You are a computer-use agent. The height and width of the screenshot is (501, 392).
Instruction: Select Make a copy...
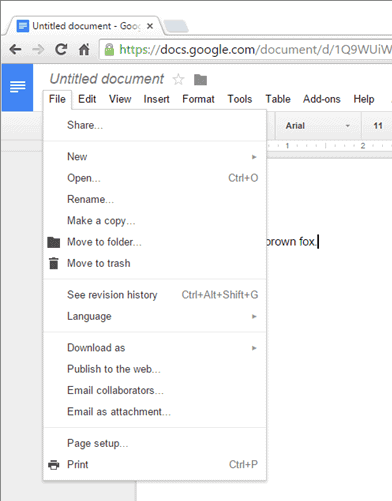[x=155, y=221]
